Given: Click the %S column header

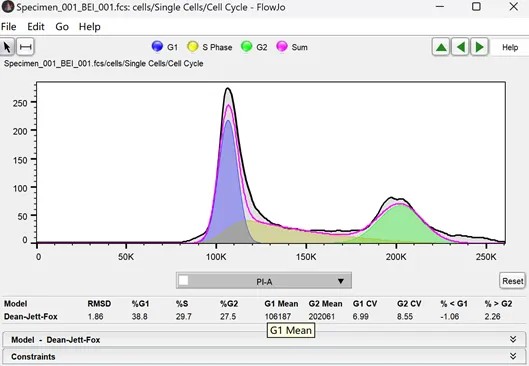Looking at the screenshot, I should point(182,304).
